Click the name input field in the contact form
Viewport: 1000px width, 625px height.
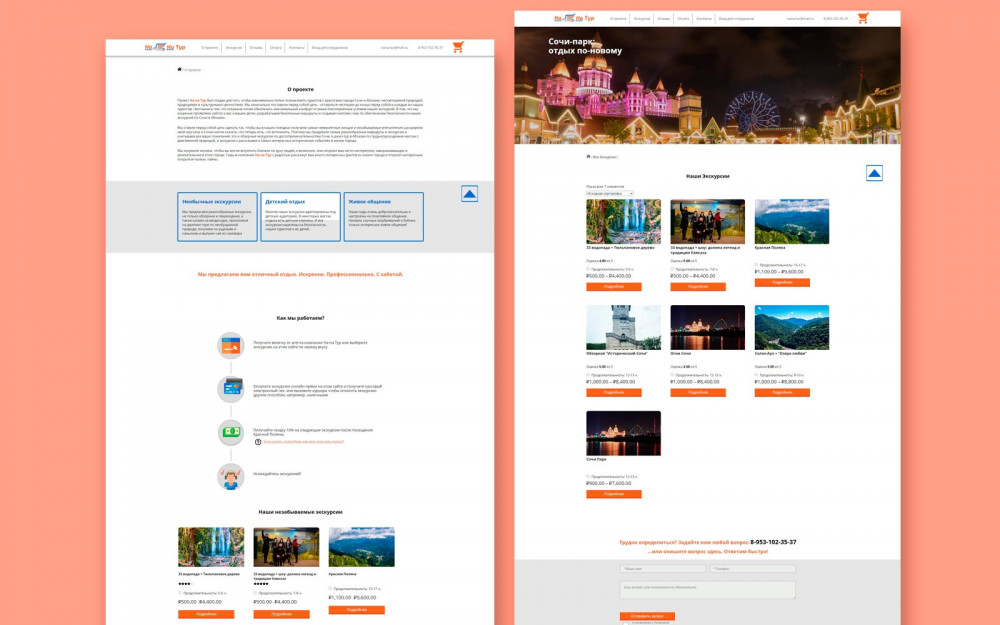[662, 568]
